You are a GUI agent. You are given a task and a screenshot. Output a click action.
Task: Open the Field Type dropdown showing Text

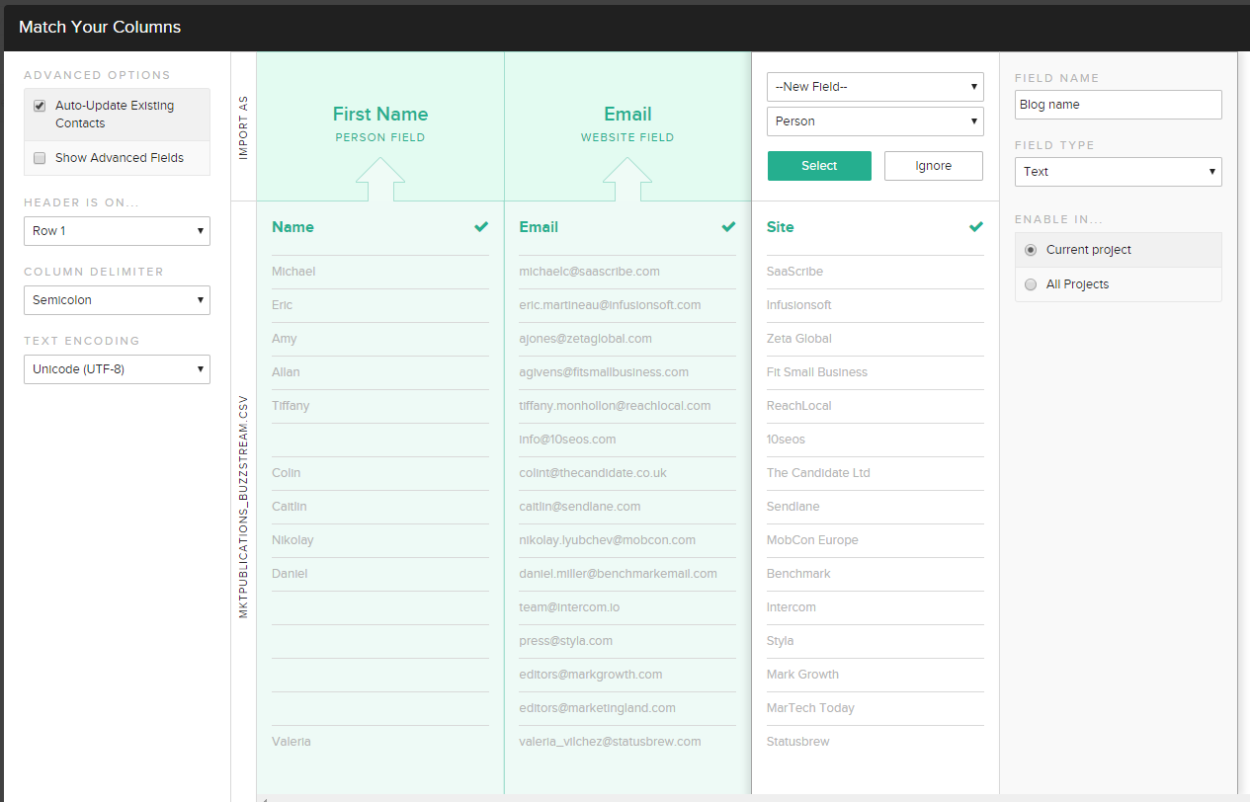pyautogui.click(x=1118, y=171)
